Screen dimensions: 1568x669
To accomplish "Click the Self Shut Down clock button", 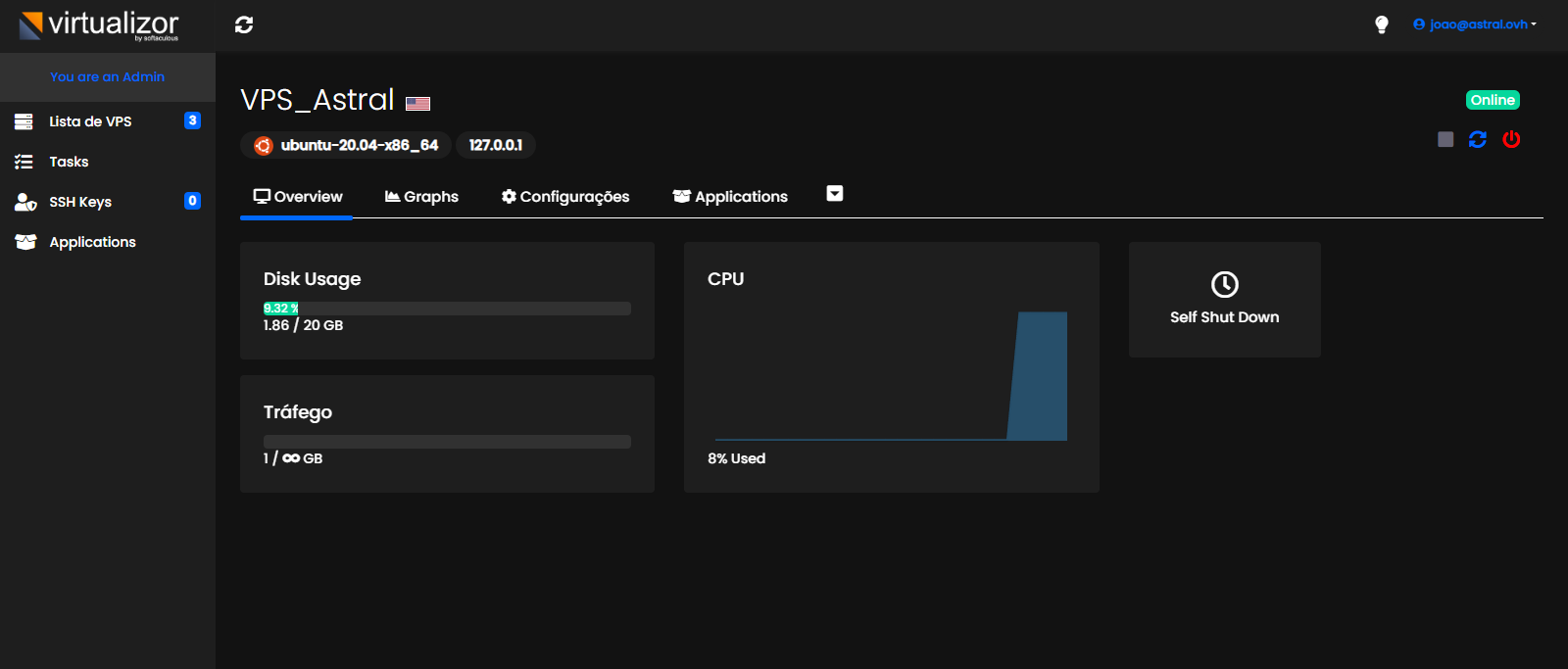I will pyautogui.click(x=1224, y=299).
